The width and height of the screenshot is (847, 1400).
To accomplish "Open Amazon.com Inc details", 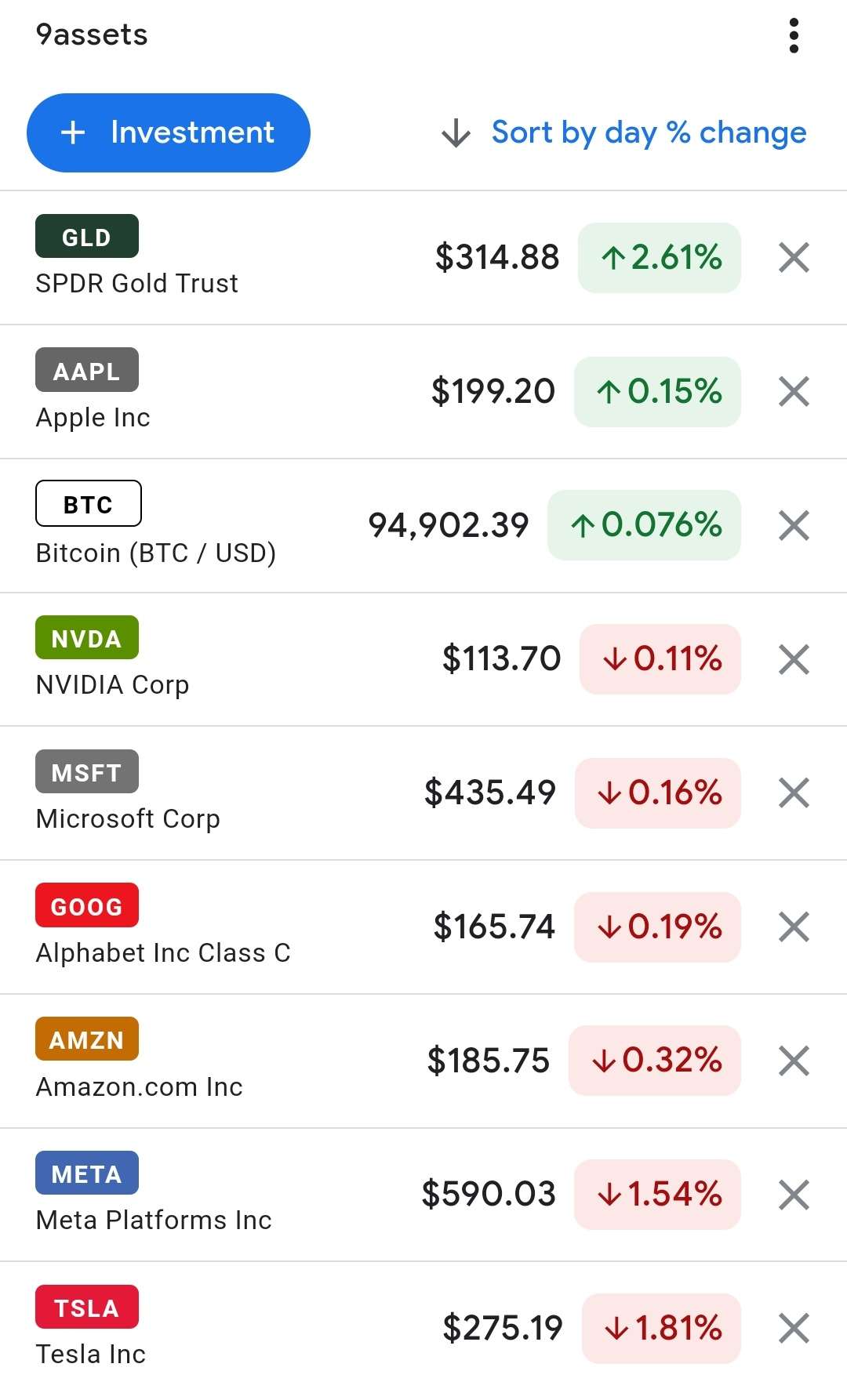I will pyautogui.click(x=140, y=1087).
